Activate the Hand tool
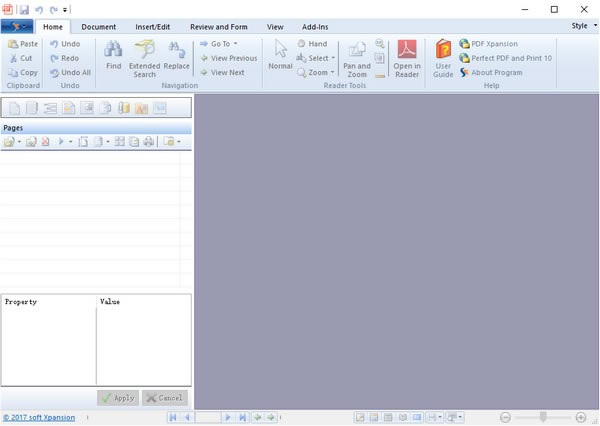The height and width of the screenshot is (426, 600). pyautogui.click(x=312, y=44)
